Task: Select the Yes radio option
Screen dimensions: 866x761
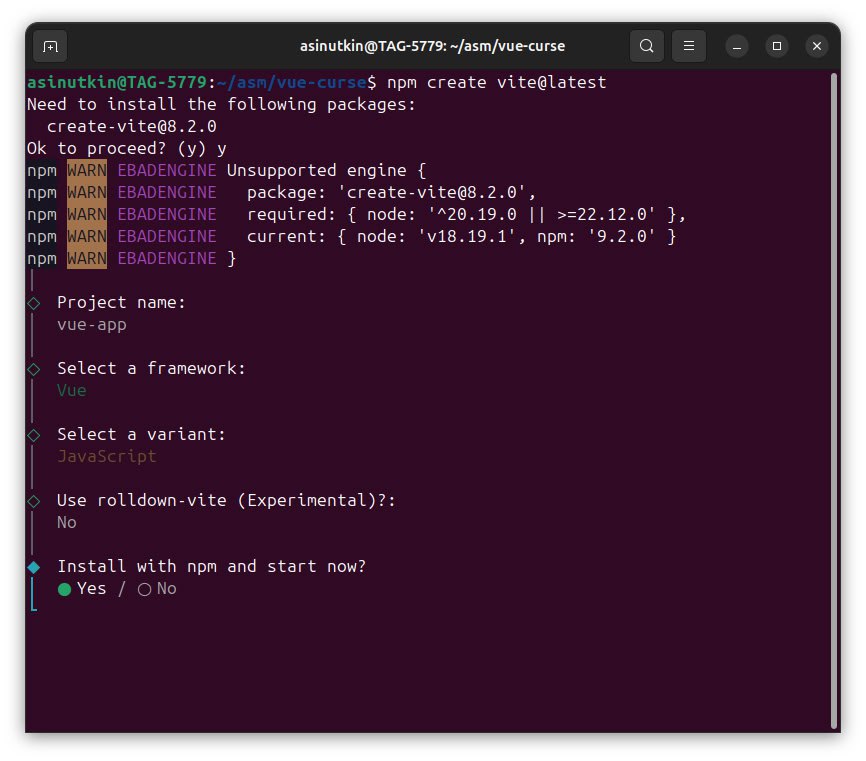Action: tap(65, 589)
